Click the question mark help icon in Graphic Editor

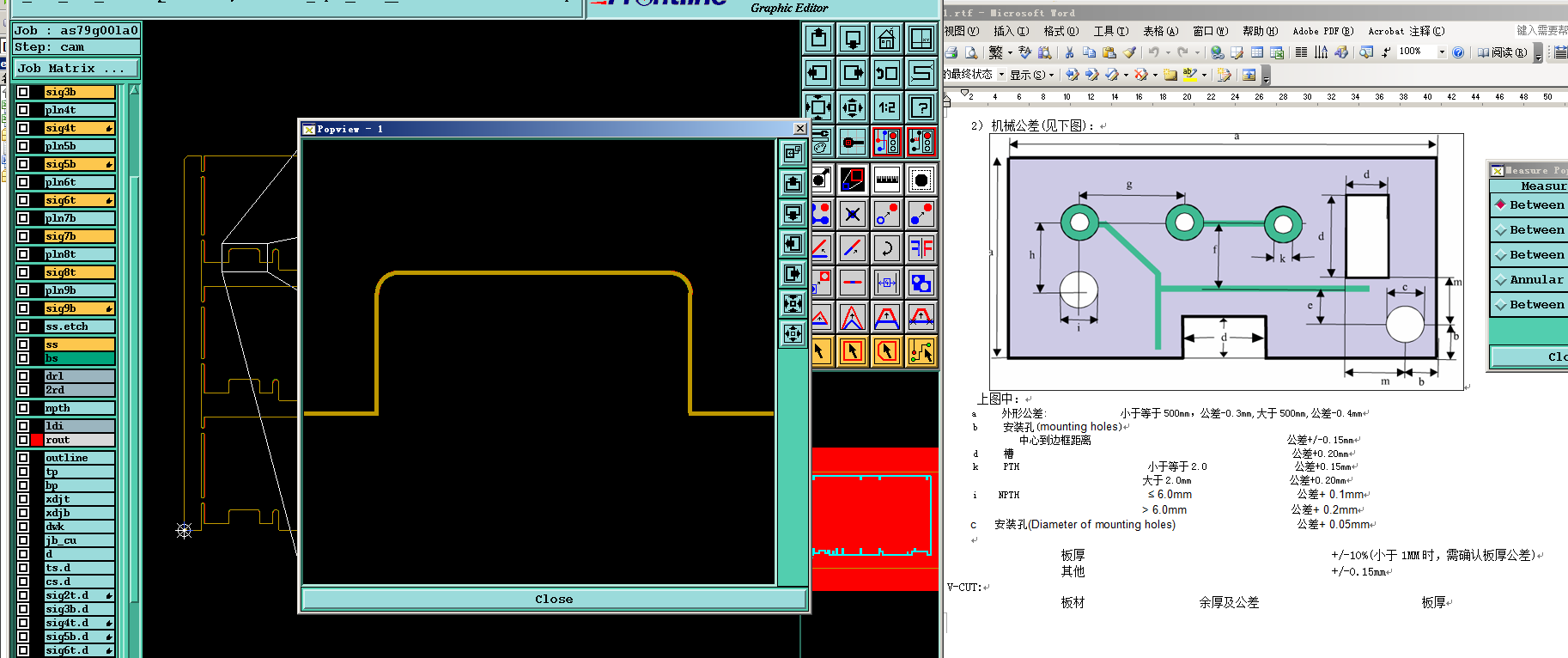point(921,107)
